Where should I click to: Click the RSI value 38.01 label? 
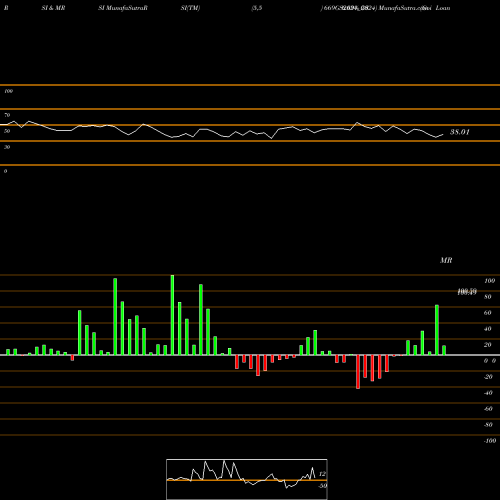tap(460, 132)
